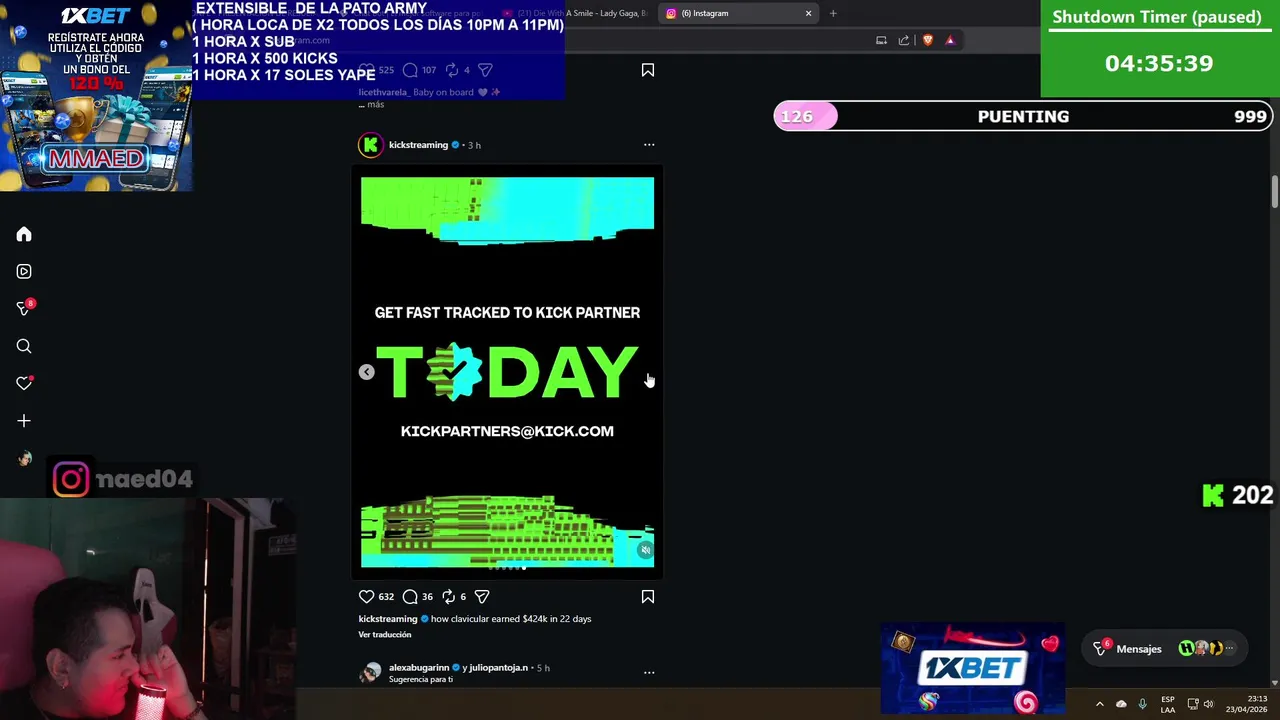Open comments on kickstreaming post
This screenshot has height=720, width=1280.
(410, 596)
